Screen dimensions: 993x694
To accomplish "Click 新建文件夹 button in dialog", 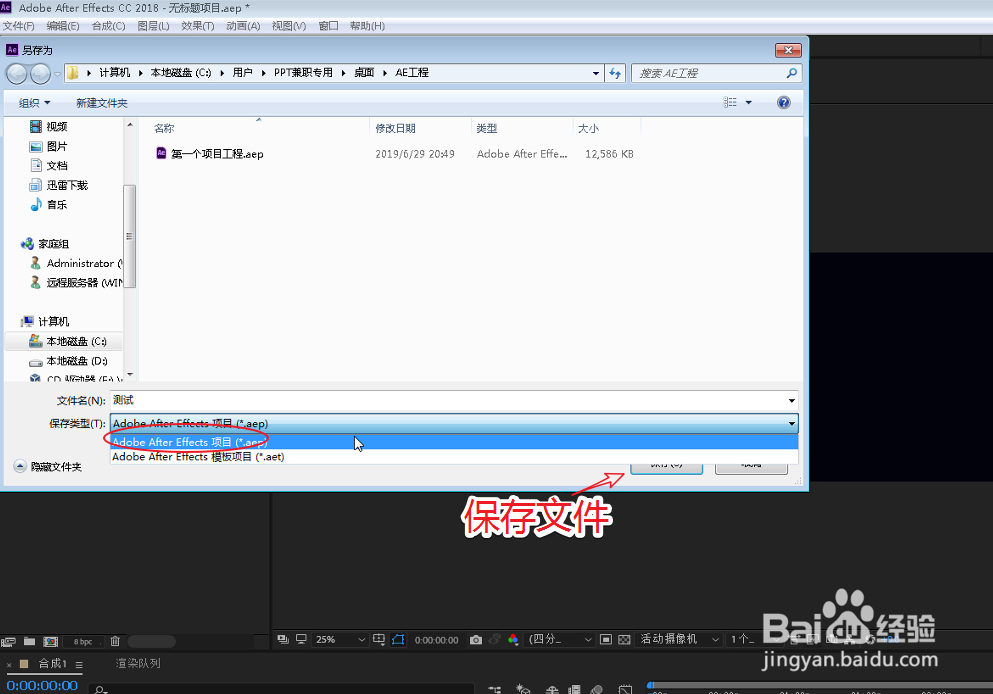I will (x=101, y=103).
